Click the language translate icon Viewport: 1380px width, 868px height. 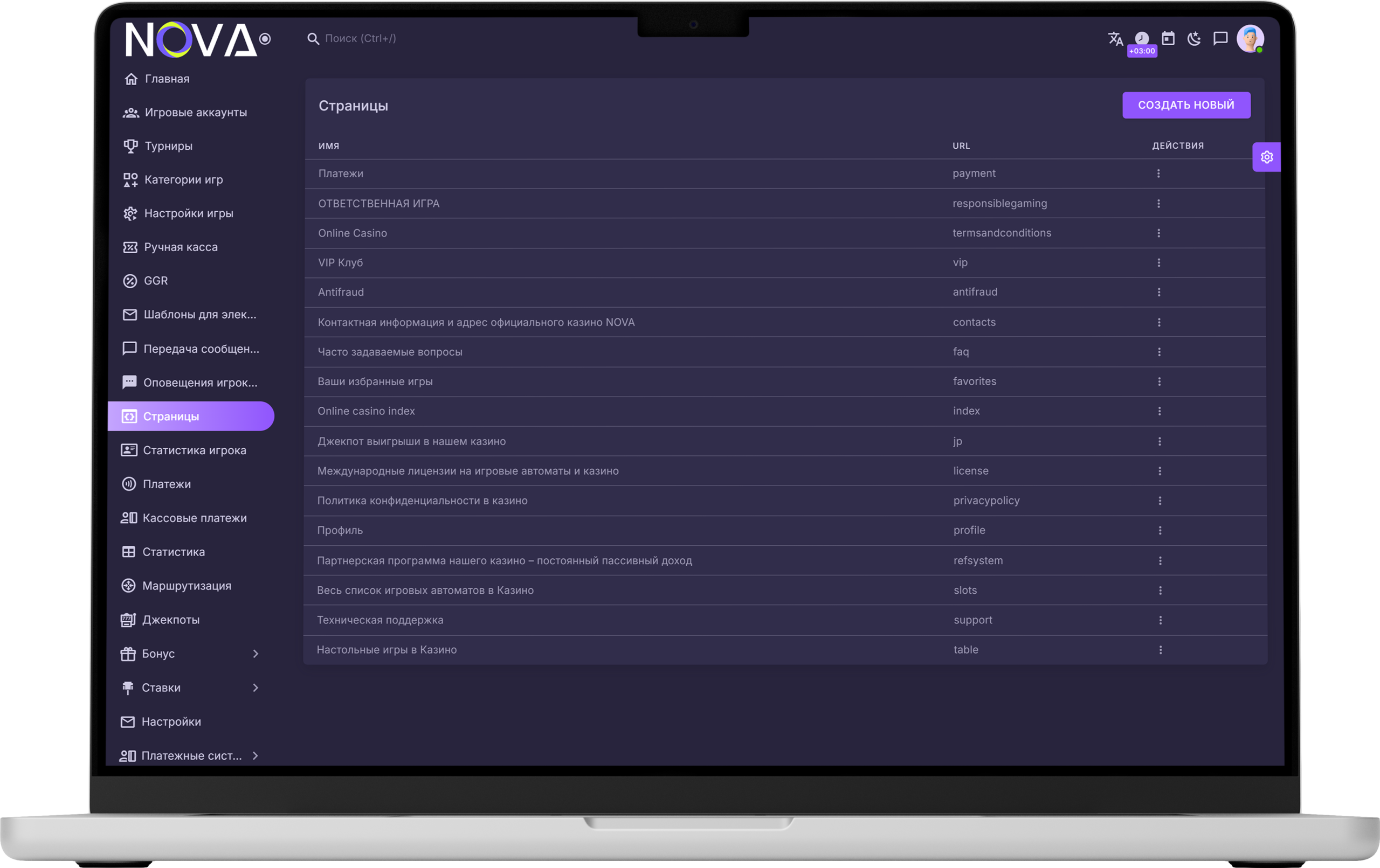1115,38
